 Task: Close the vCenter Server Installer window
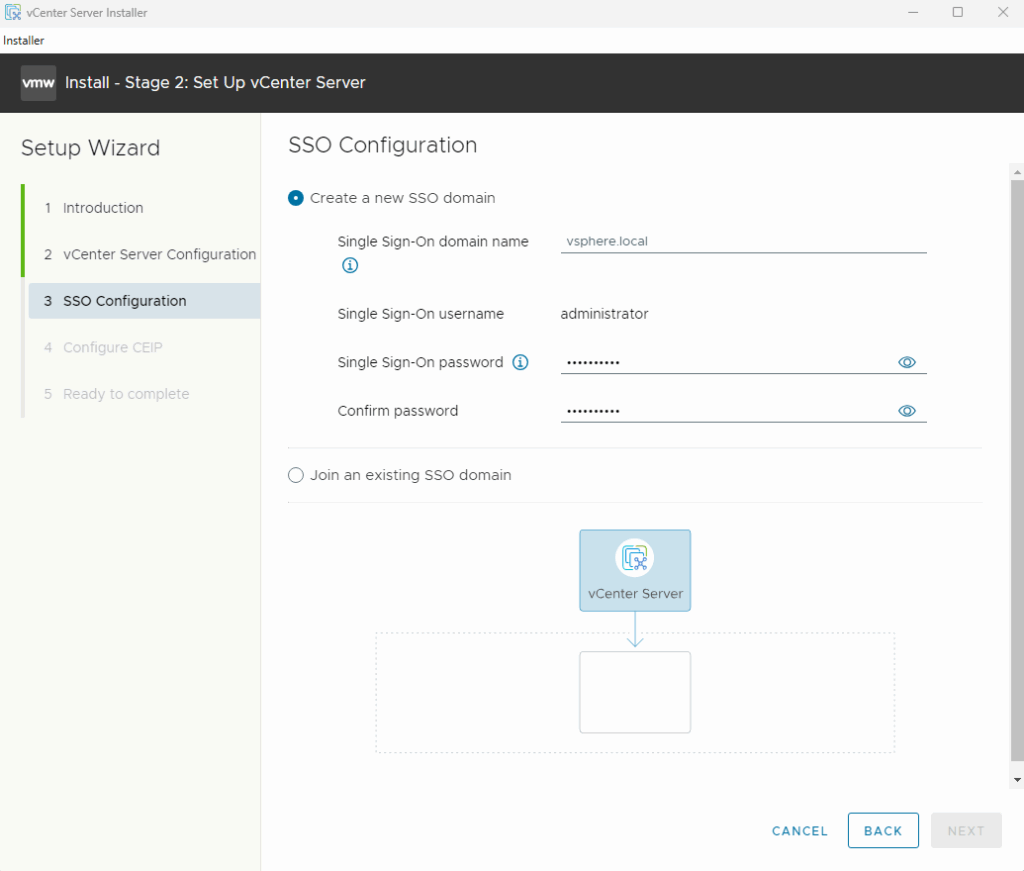point(1003,12)
